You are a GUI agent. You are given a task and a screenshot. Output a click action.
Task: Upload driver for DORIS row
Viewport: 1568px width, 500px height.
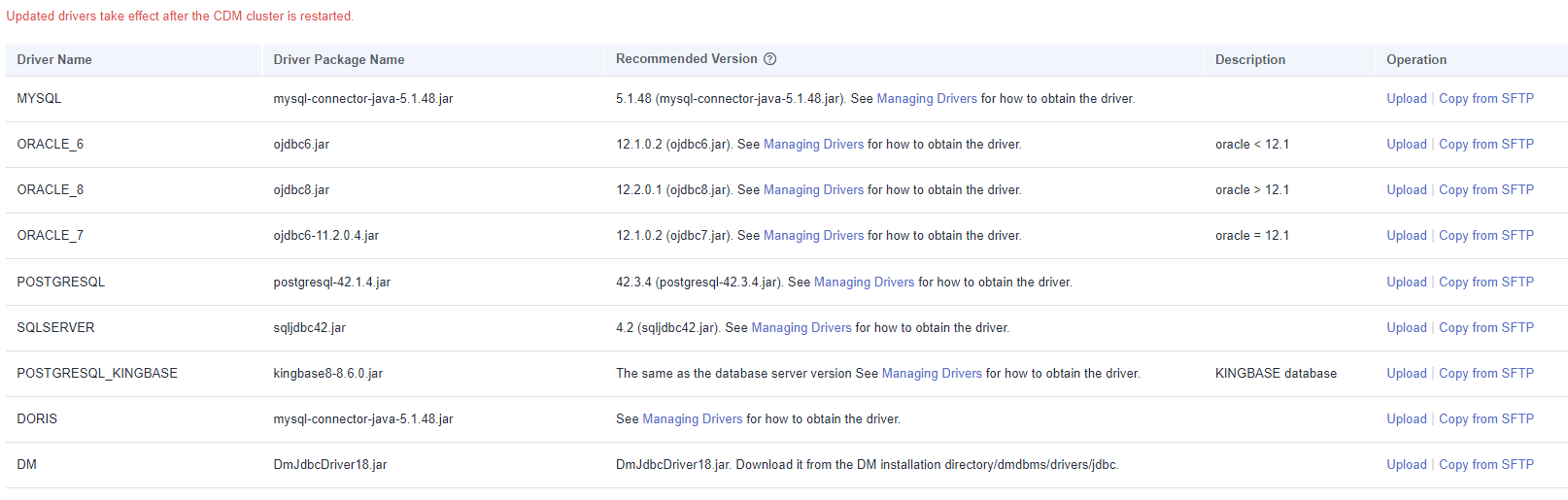pyautogui.click(x=1406, y=419)
